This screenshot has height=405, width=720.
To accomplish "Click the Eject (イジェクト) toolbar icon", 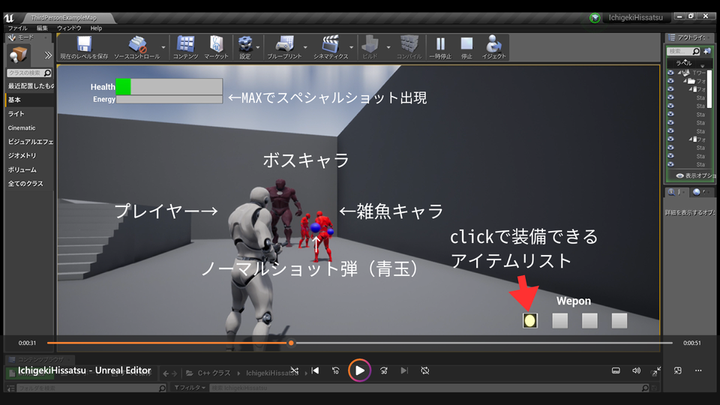I will (x=494, y=45).
